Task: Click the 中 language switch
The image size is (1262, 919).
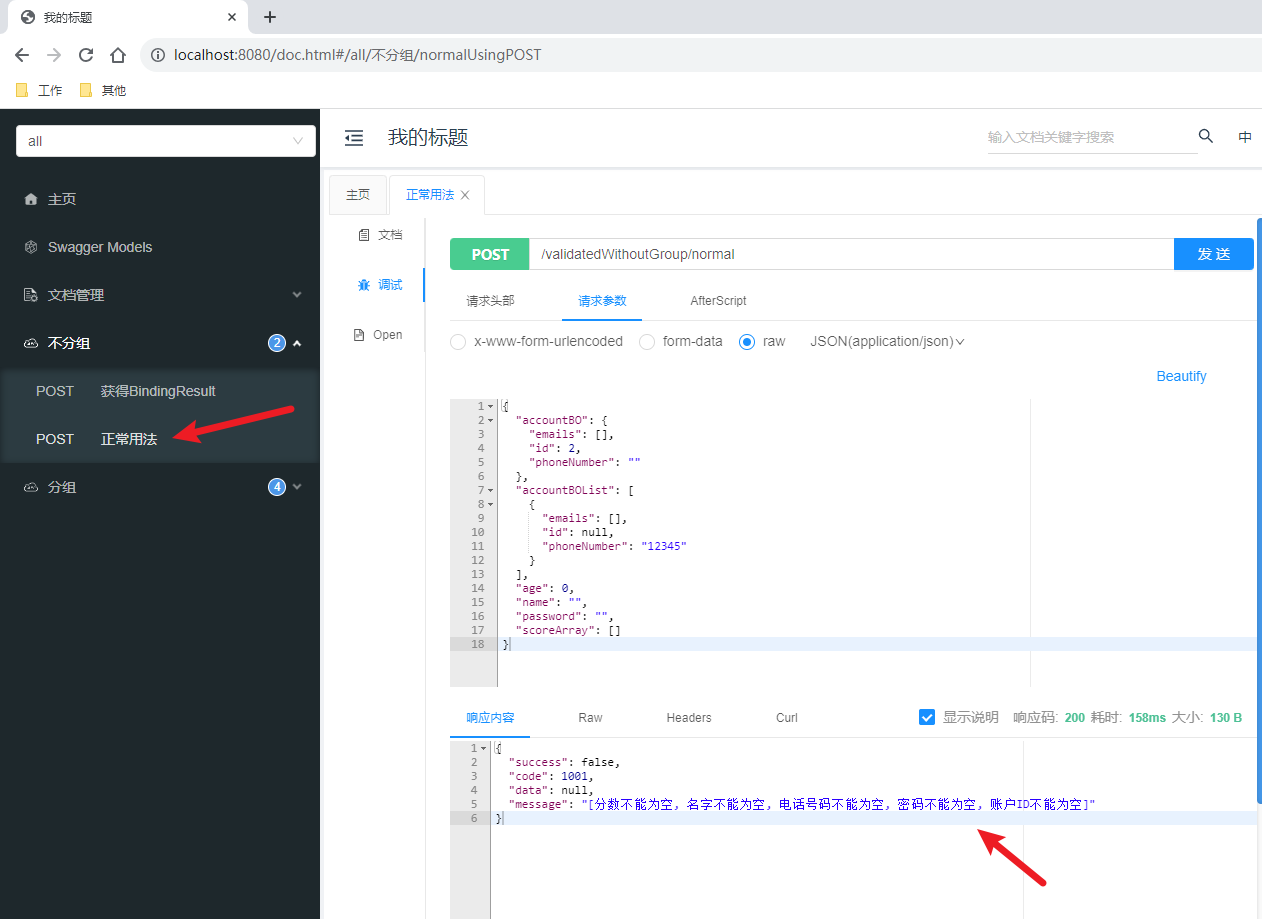Action: pos(1245,137)
